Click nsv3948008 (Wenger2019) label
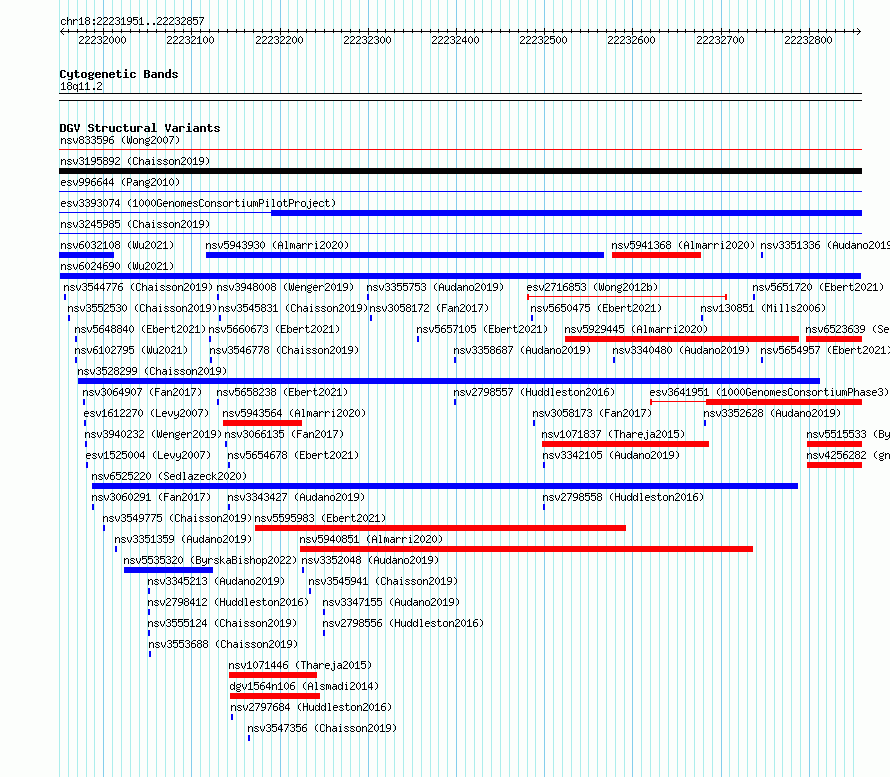The height and width of the screenshot is (777, 890). (285, 287)
